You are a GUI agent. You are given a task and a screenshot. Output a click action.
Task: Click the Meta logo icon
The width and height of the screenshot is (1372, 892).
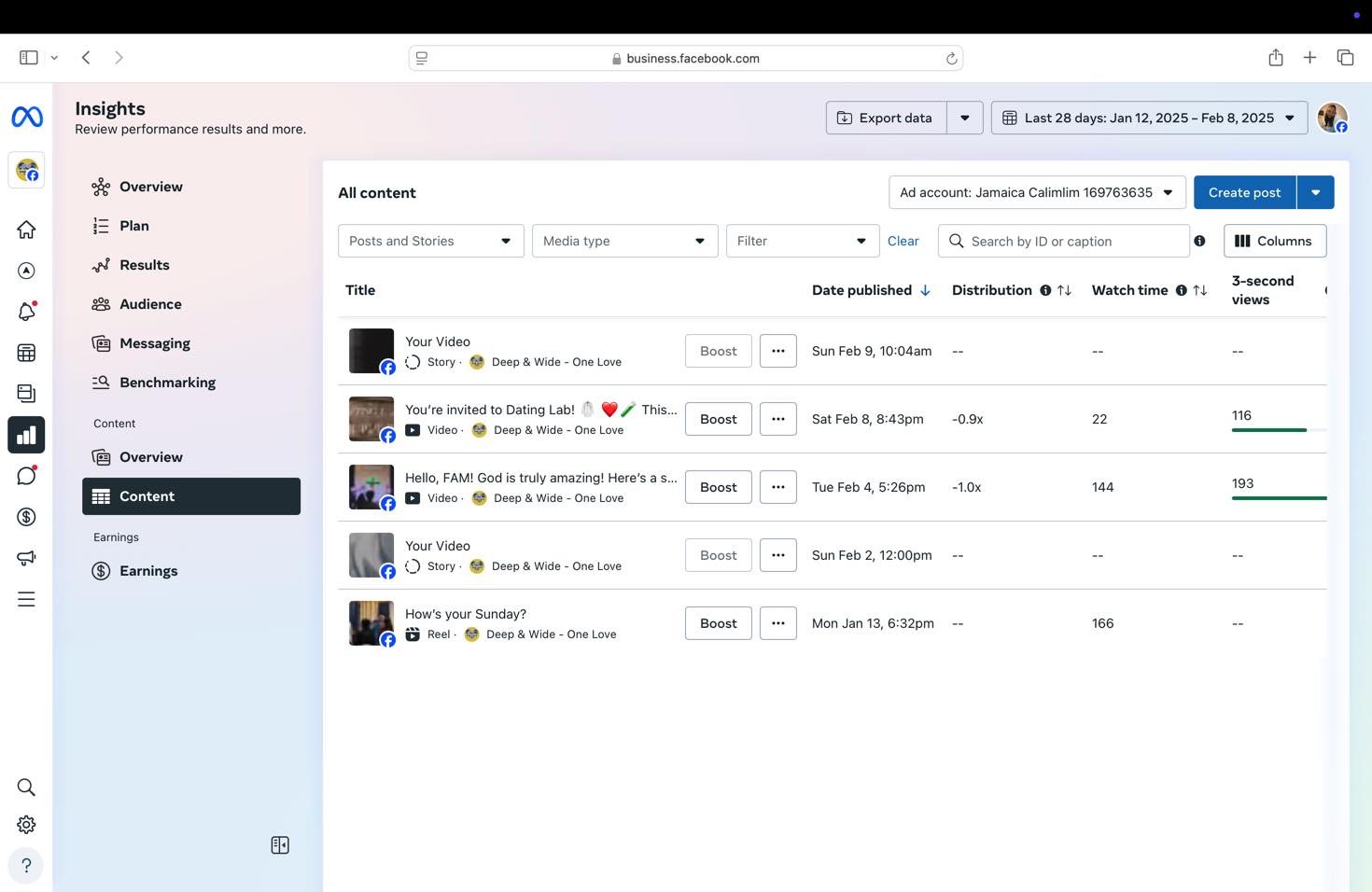26,117
